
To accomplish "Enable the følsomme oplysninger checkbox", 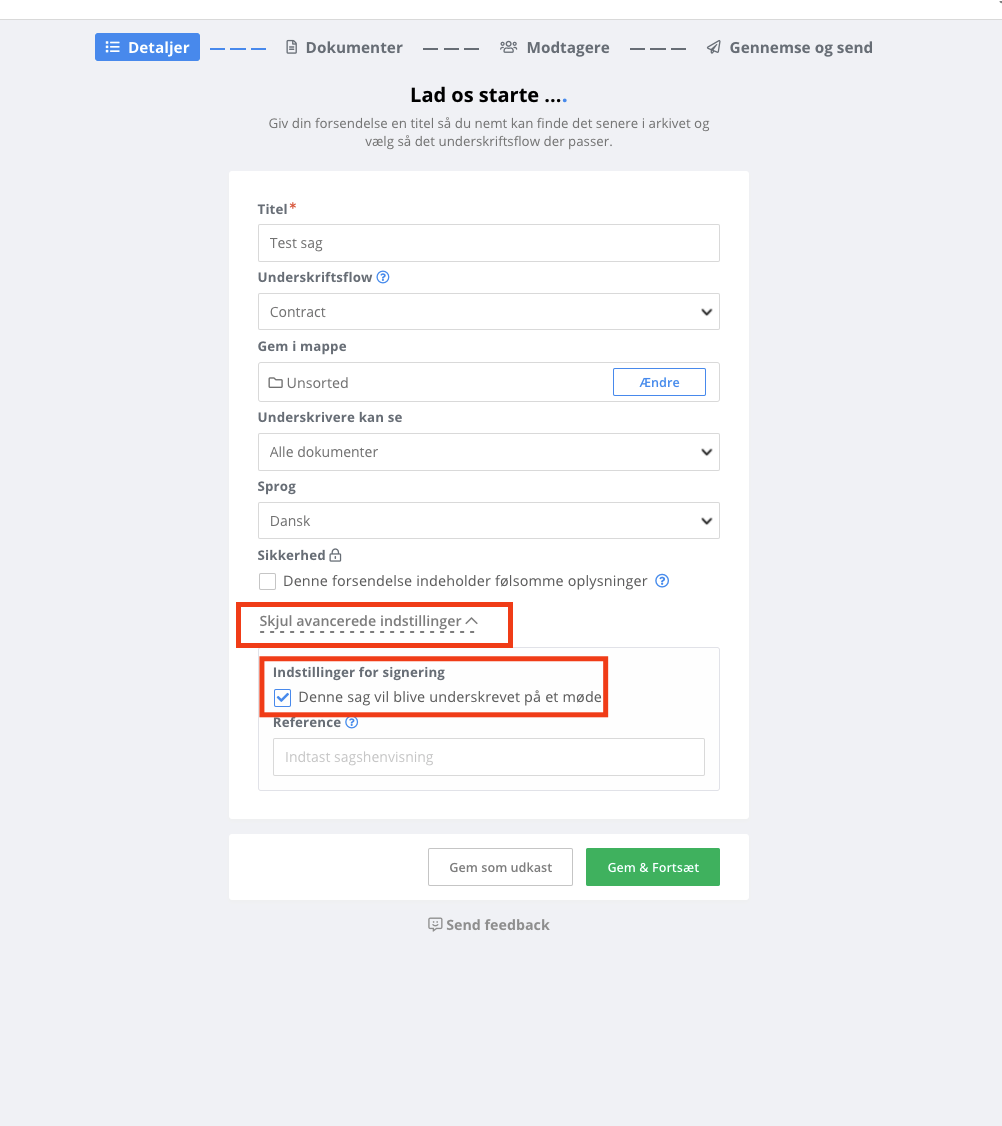I will [x=267, y=581].
